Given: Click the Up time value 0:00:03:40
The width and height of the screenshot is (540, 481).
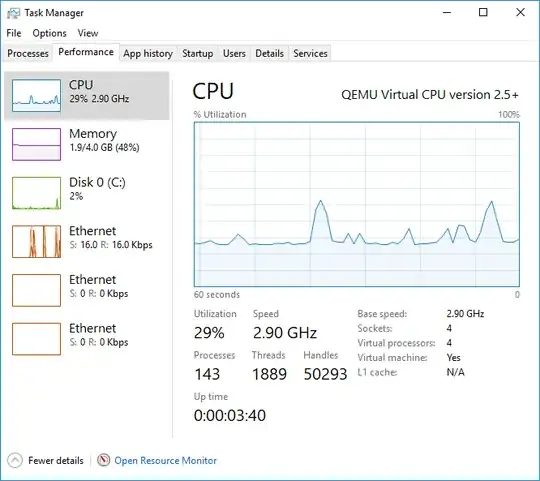Looking at the screenshot, I should click(230, 416).
